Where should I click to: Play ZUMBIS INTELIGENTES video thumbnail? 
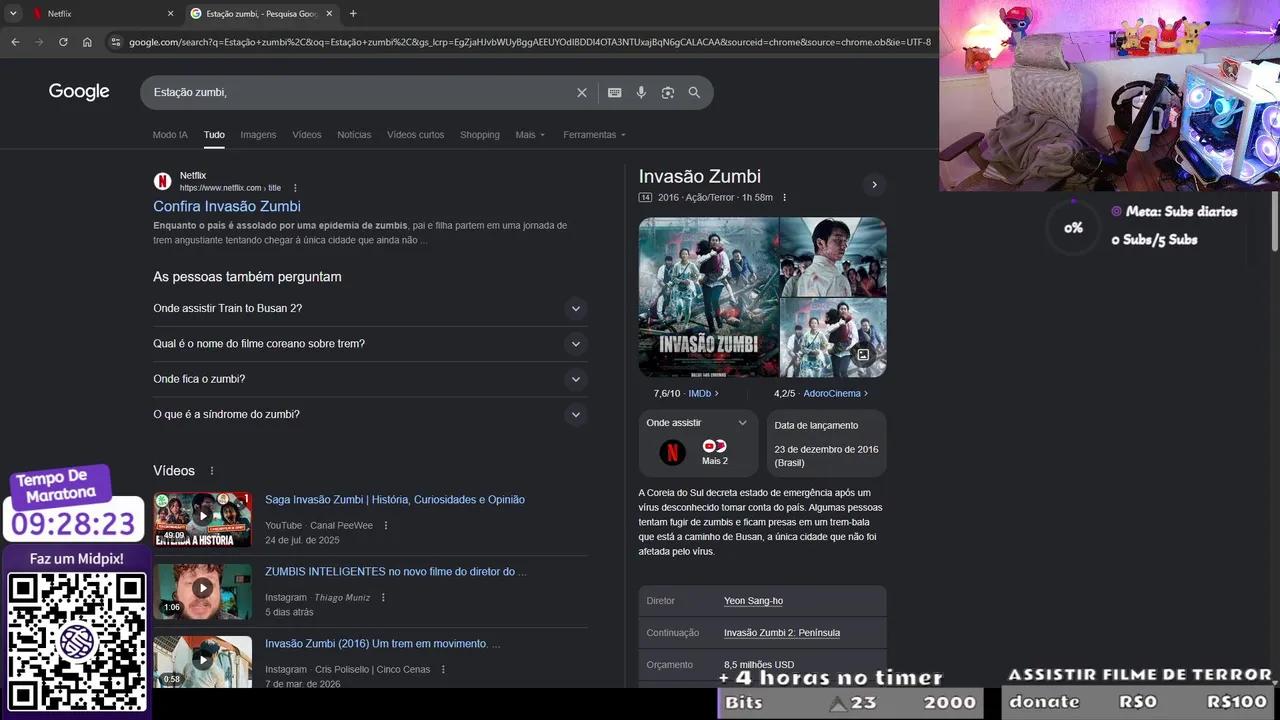click(203, 591)
